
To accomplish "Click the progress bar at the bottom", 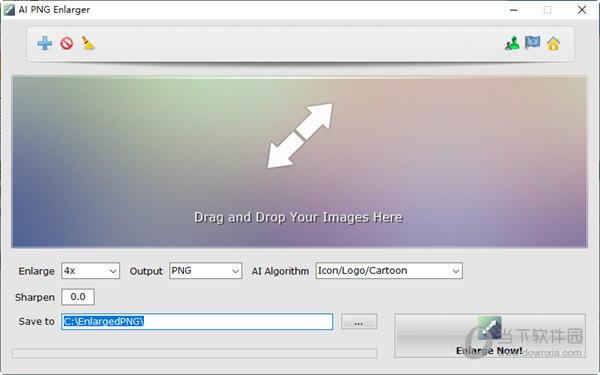I will (194, 354).
